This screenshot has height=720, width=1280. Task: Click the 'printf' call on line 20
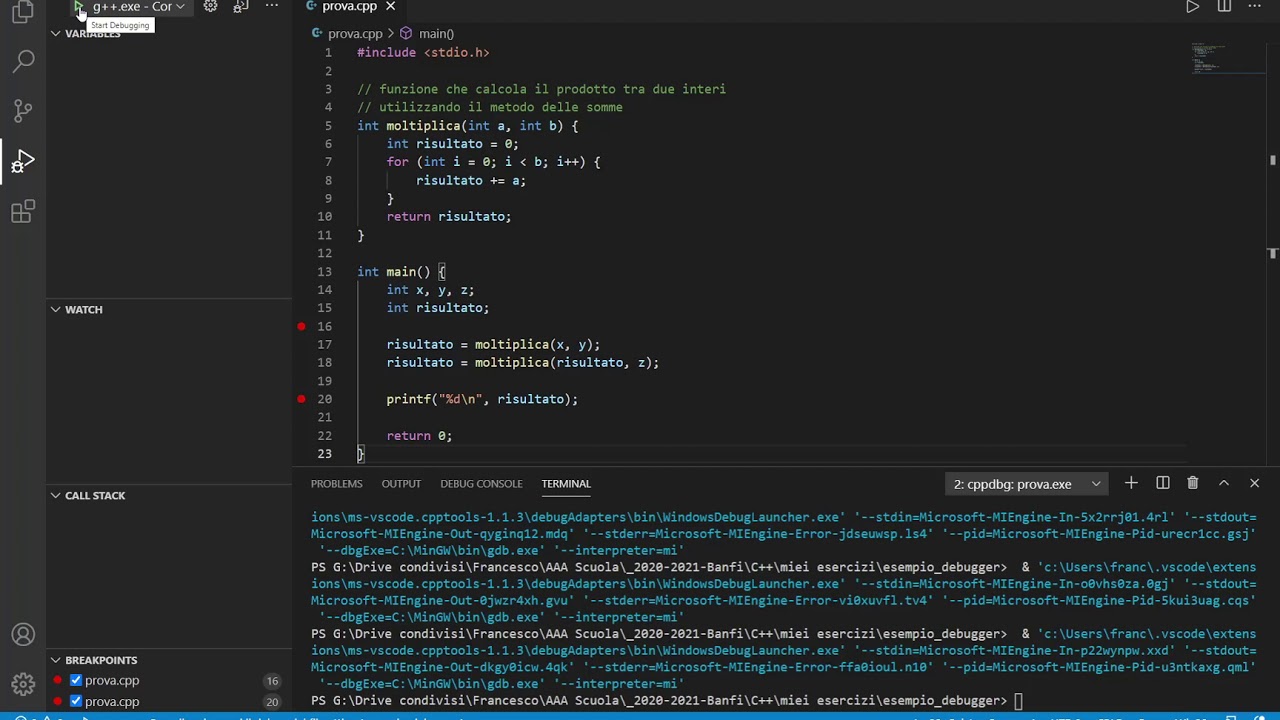[409, 399]
